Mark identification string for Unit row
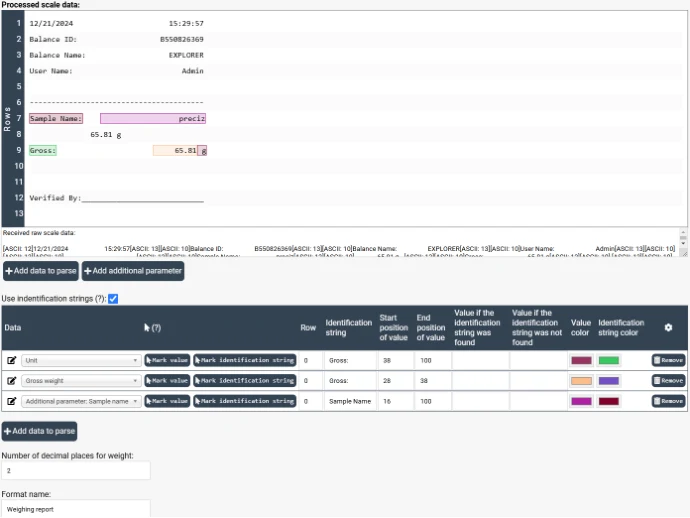This screenshot has height=518, width=690. (x=245, y=360)
